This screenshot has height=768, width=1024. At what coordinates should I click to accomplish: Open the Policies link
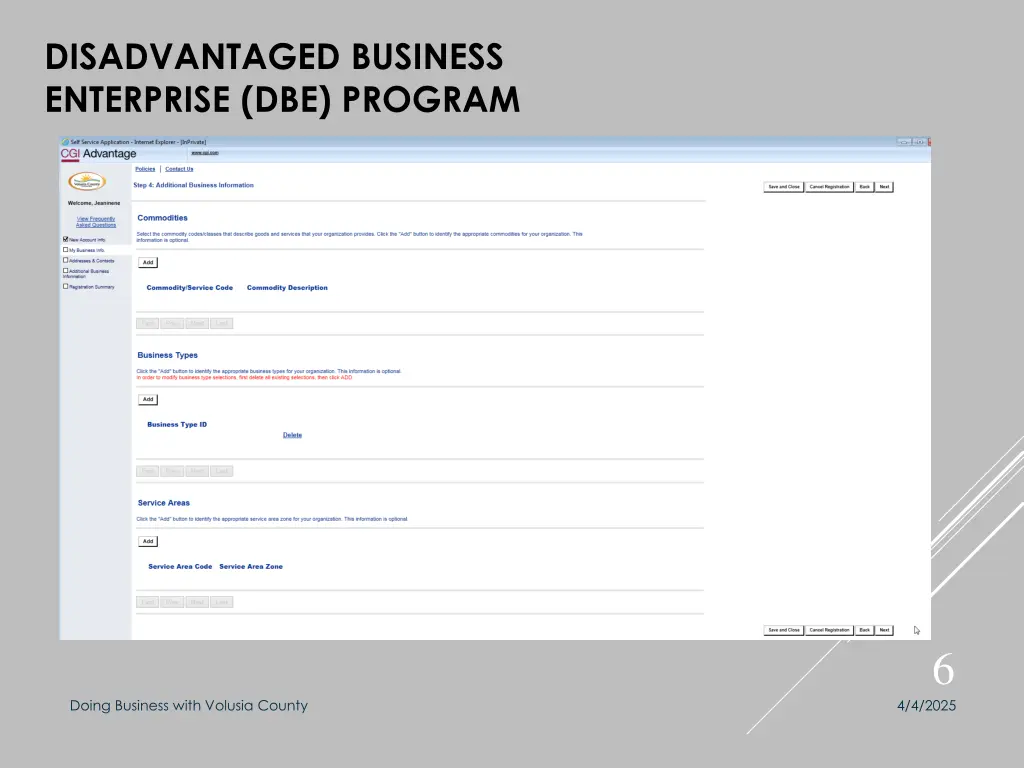145,169
